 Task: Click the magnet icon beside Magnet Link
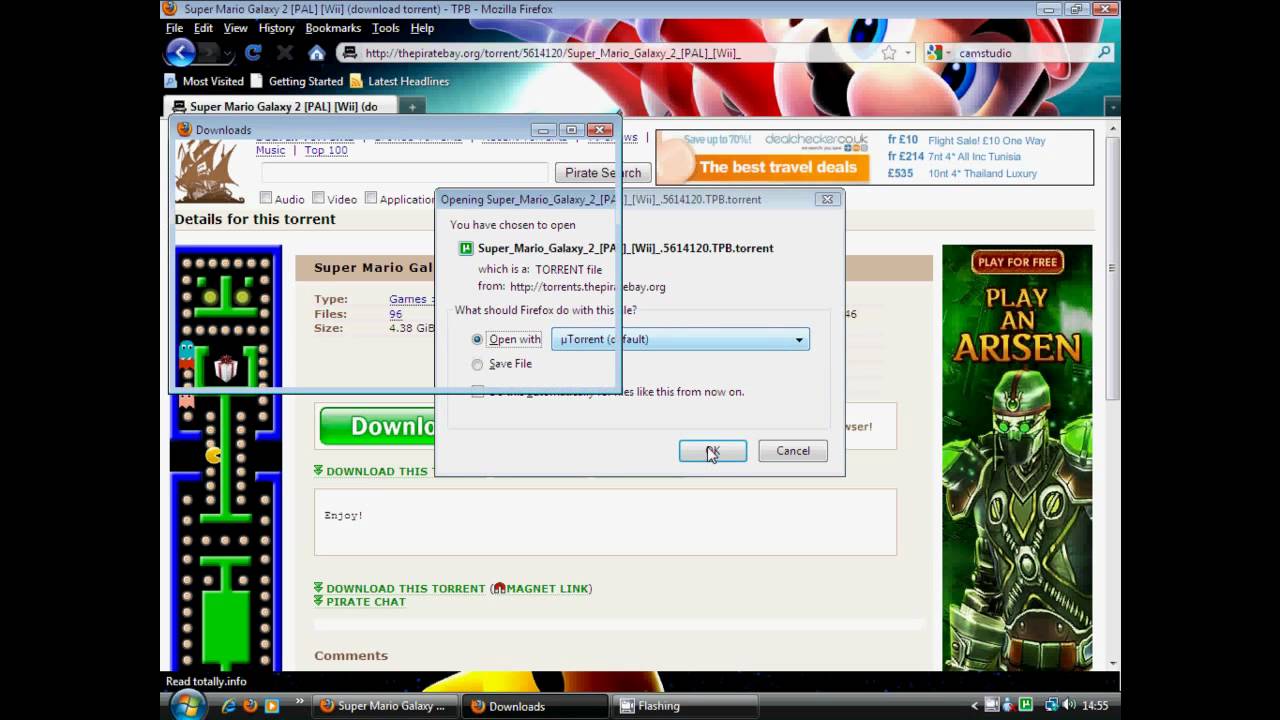[499, 589]
